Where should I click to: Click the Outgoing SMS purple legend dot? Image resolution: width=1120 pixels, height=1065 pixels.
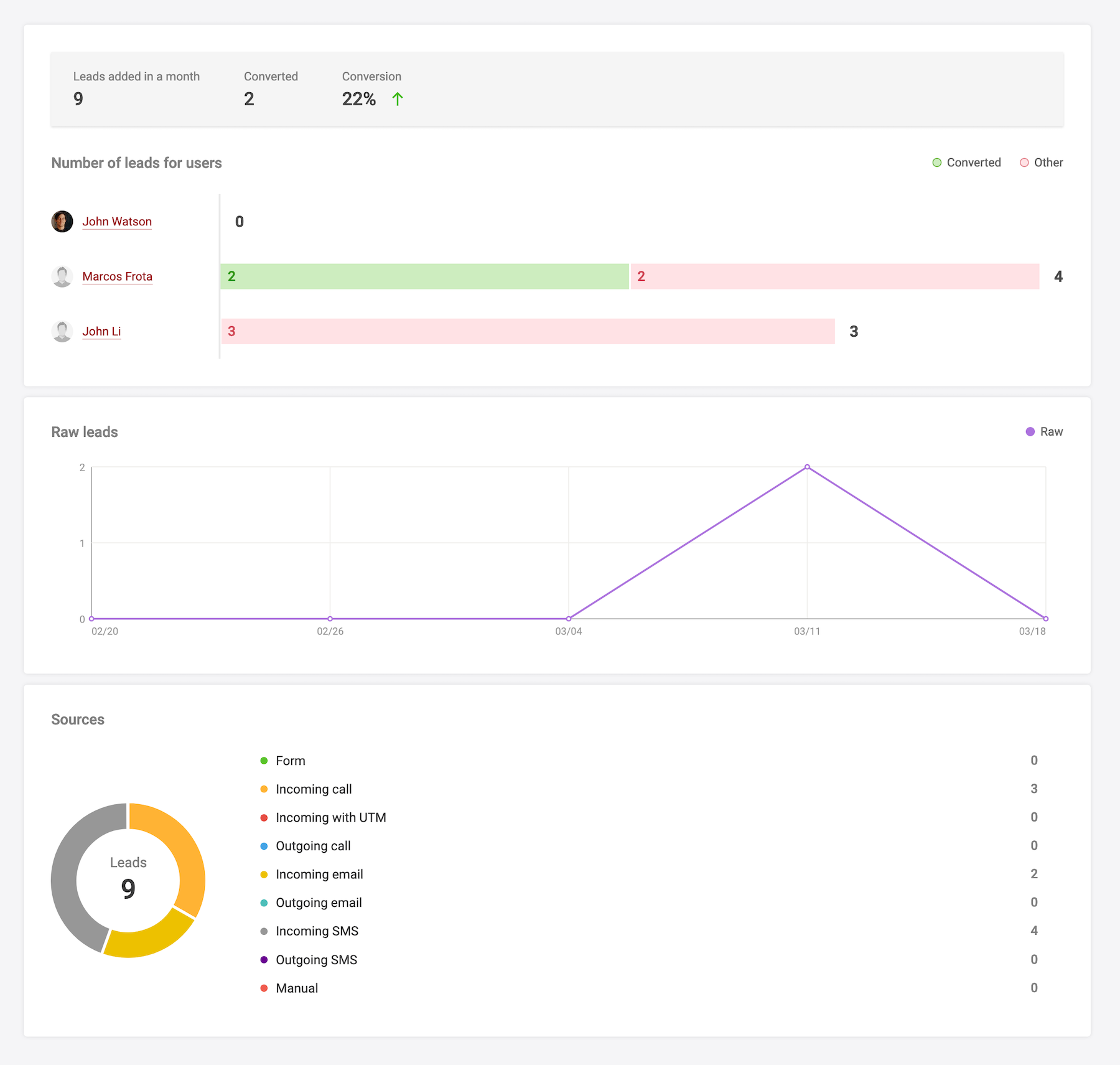pos(264,960)
